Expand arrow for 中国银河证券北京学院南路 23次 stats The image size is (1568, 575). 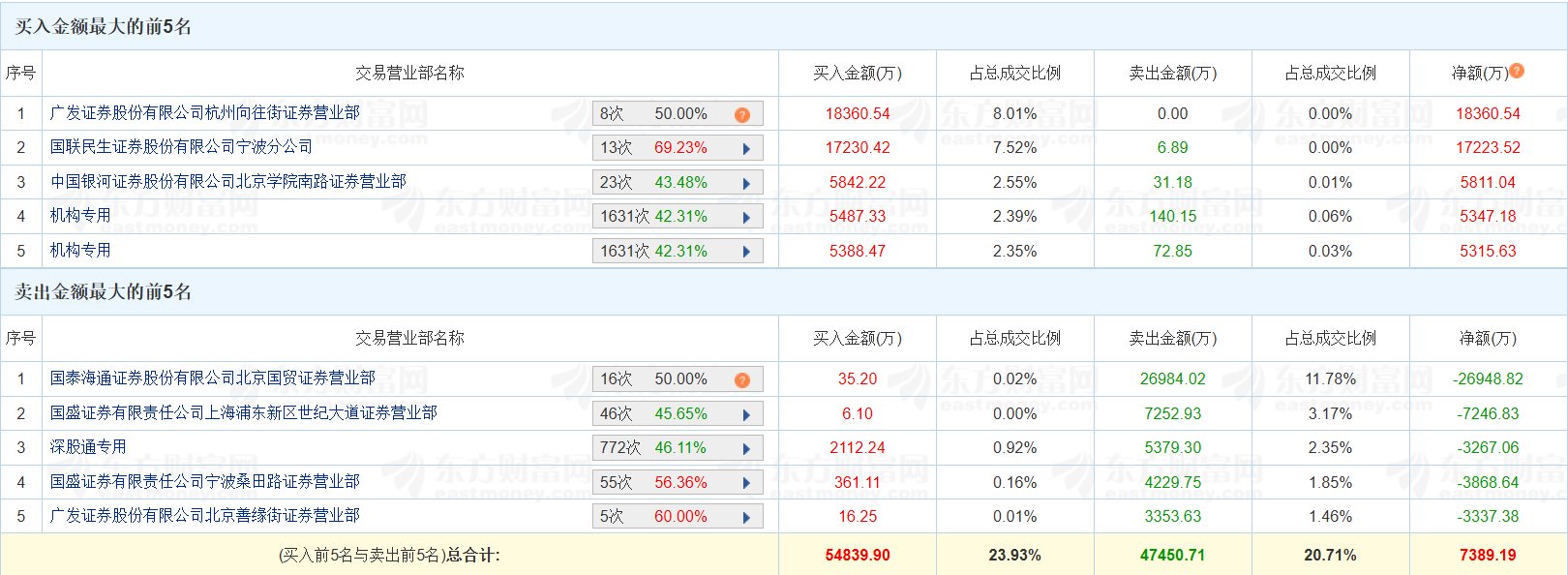pos(746,183)
